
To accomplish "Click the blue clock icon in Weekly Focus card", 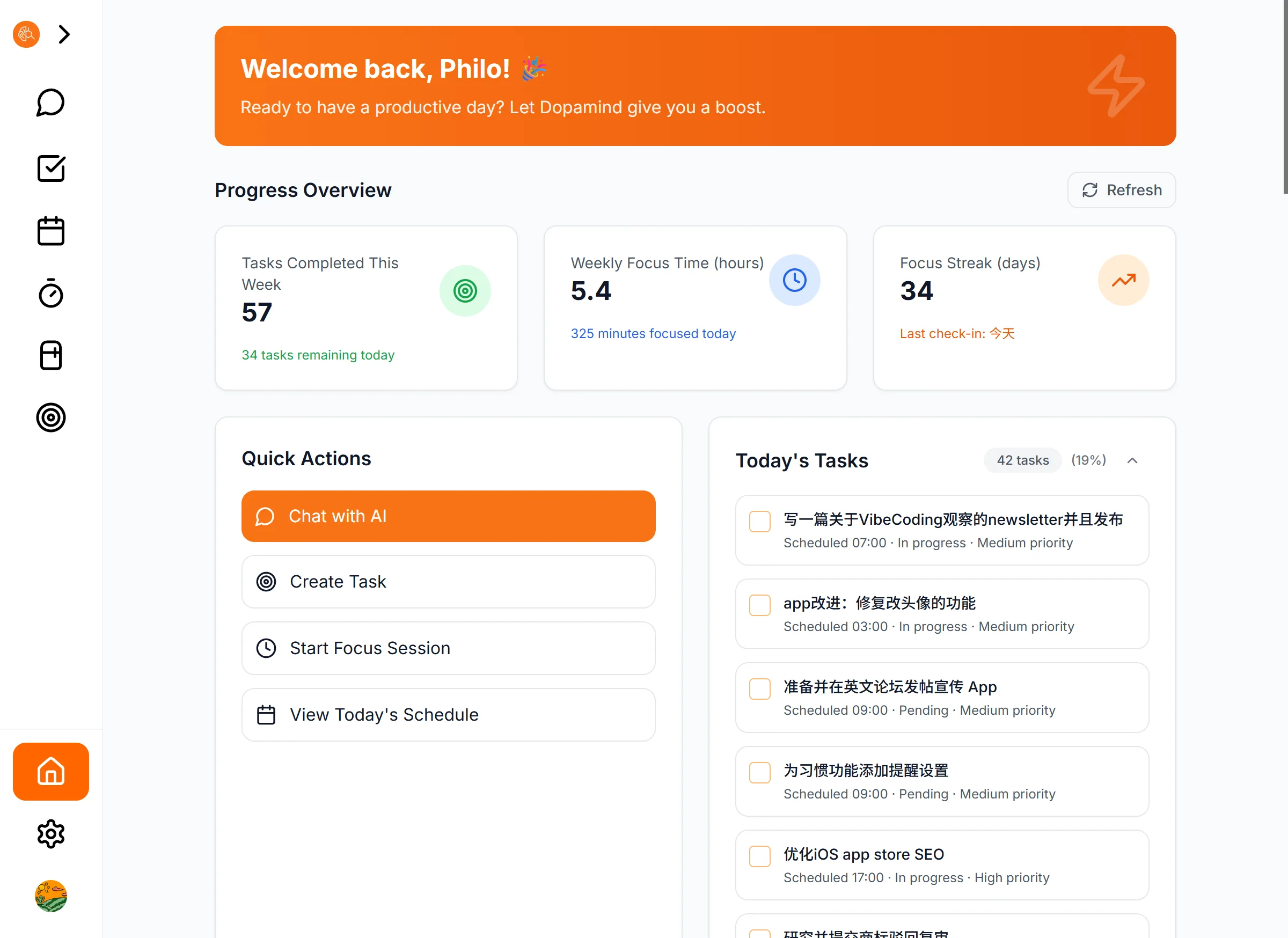I will pos(794,281).
